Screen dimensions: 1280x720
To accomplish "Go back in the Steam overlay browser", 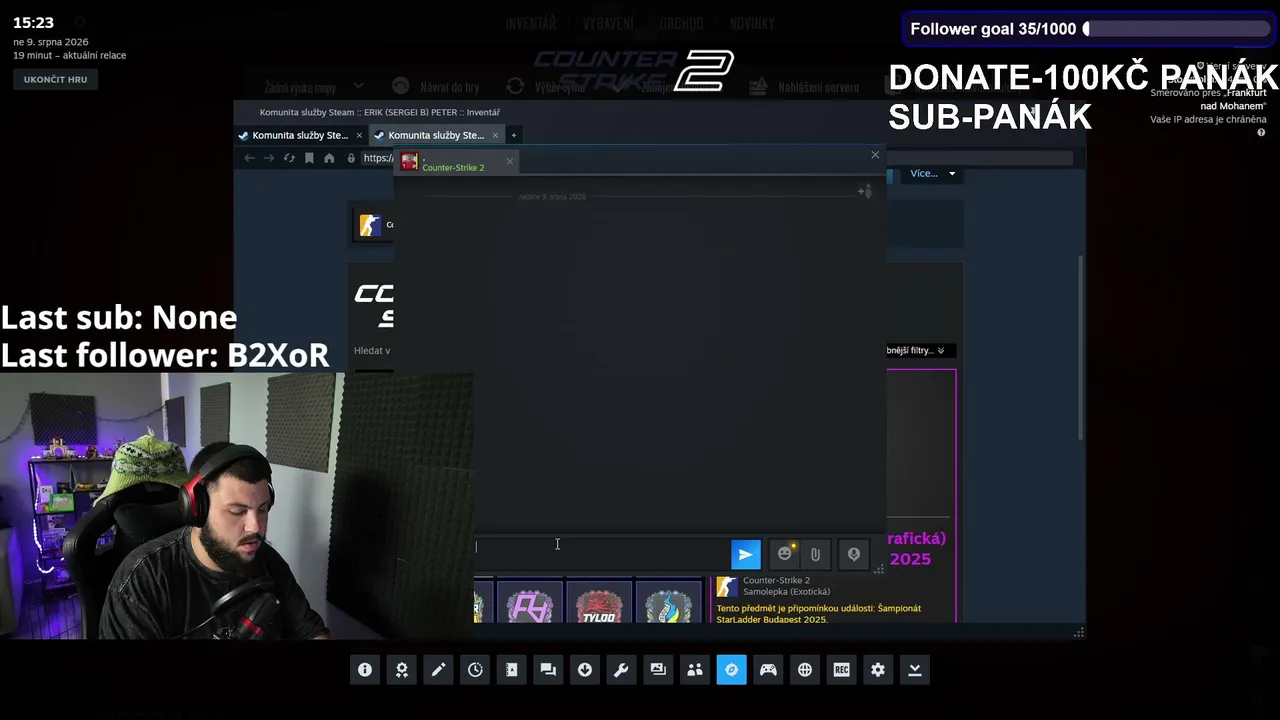I will coord(249,158).
